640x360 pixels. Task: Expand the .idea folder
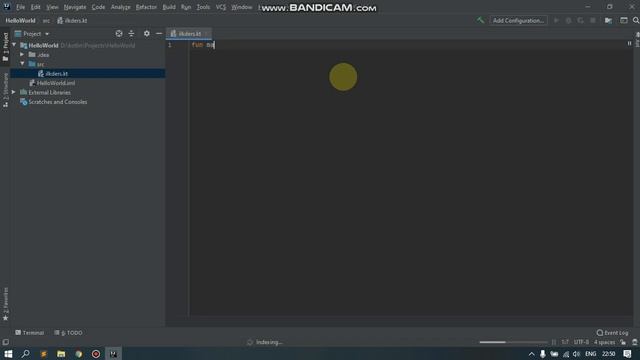tap(22, 54)
